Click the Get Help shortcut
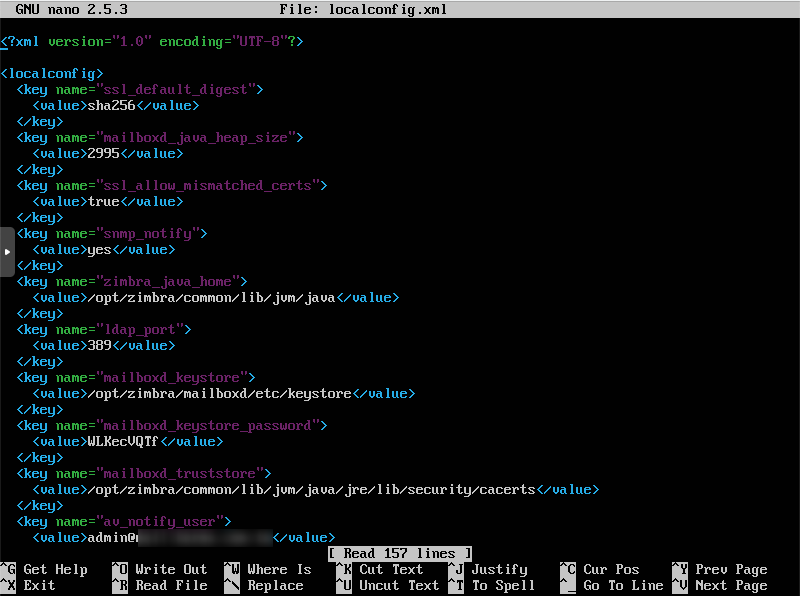800x596 pixels. 44,569
